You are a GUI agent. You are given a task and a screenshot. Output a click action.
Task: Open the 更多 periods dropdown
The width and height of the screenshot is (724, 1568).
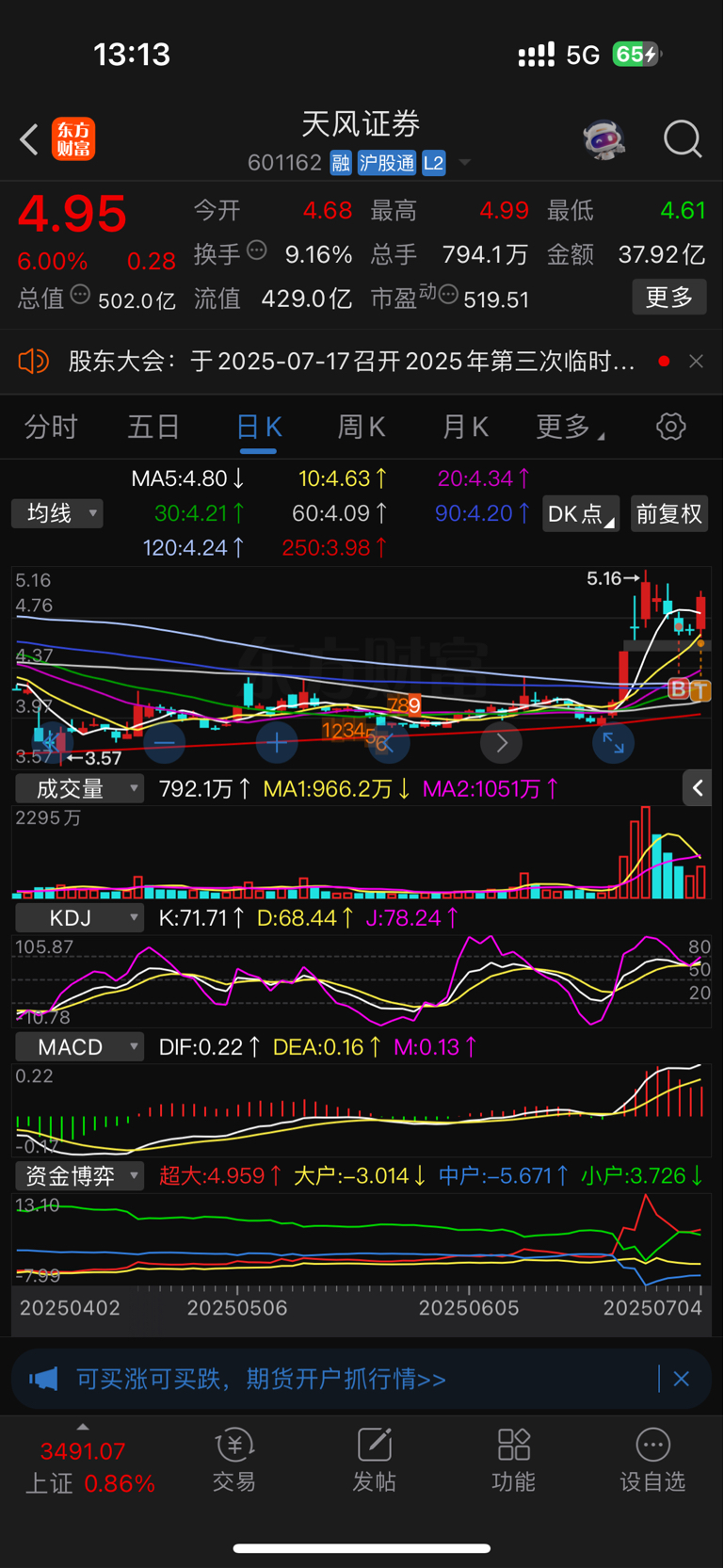571,428
